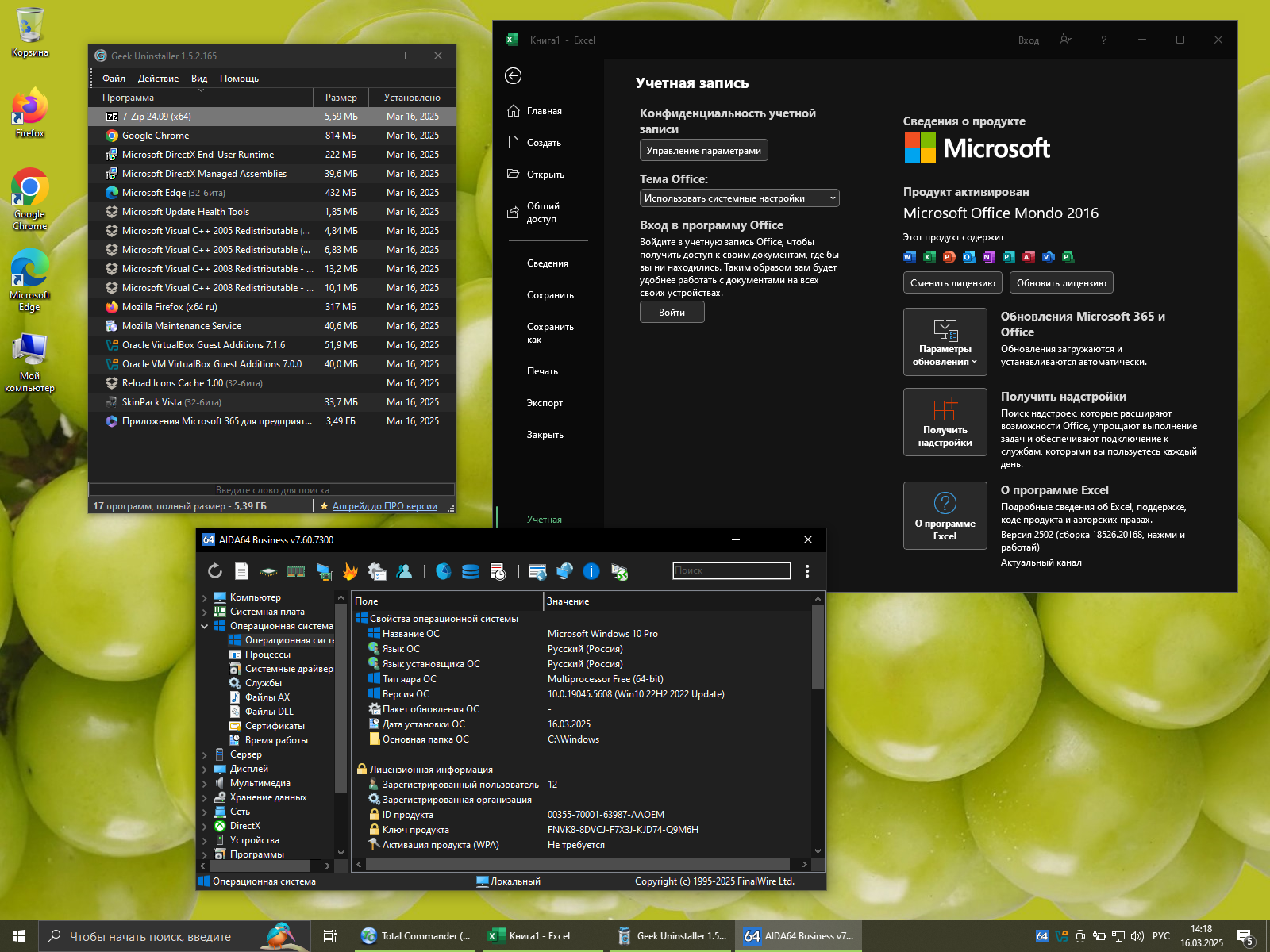The height and width of the screenshot is (952, 1270).
Task: Expand the Сервер tree node
Action: (x=205, y=755)
